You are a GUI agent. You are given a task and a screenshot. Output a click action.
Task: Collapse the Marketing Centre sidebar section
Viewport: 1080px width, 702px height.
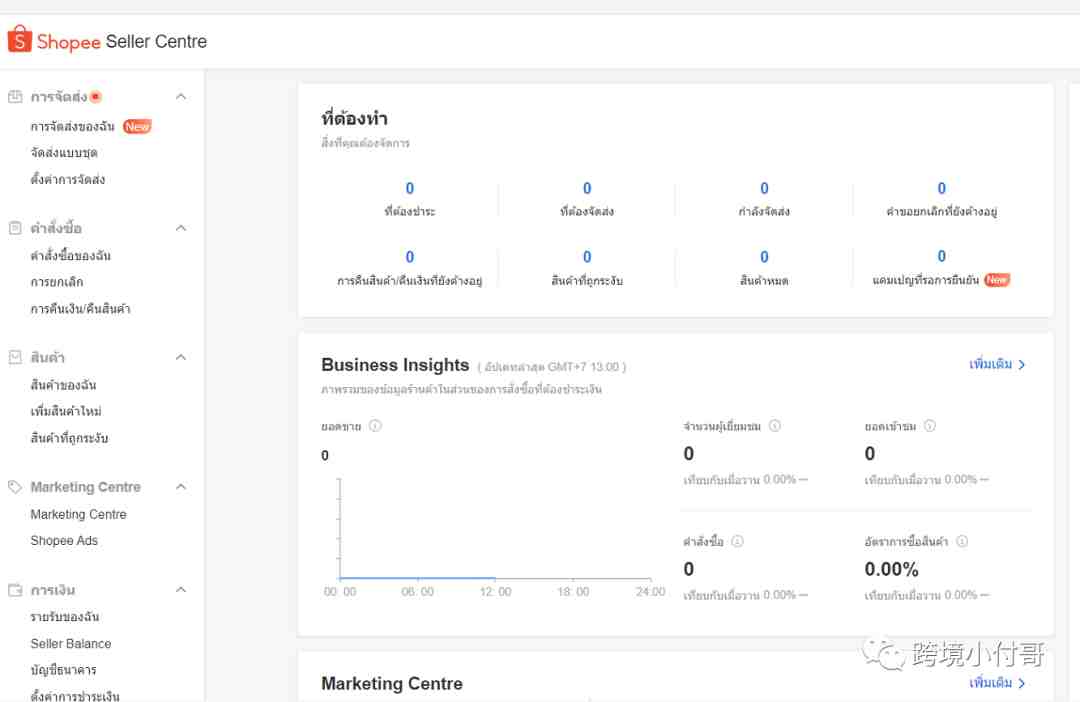181,487
